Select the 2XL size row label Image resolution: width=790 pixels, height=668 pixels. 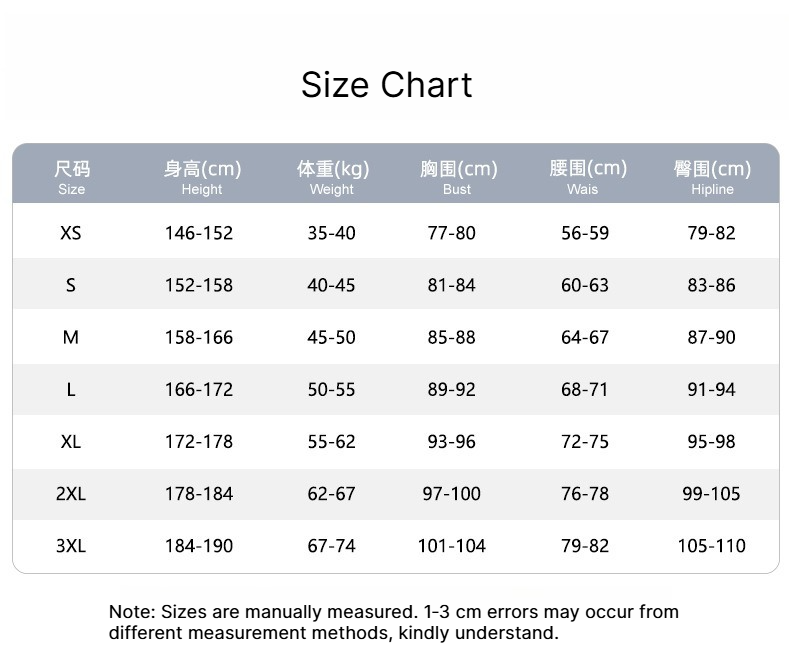(71, 493)
